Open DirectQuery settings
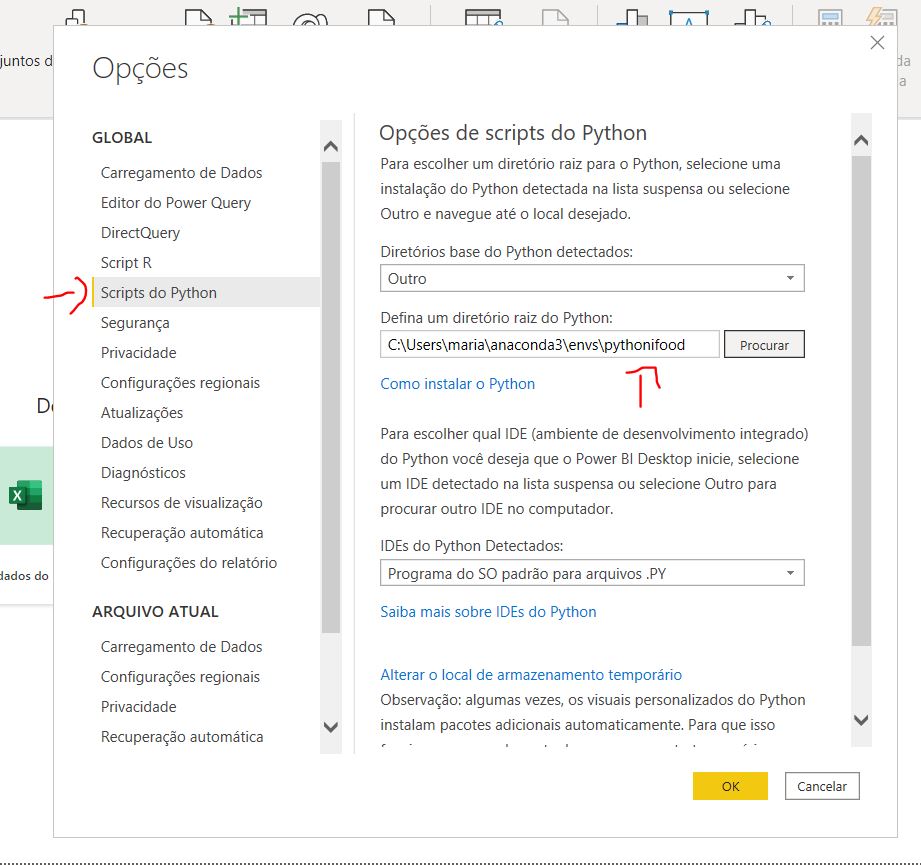The width and height of the screenshot is (921, 865). (x=140, y=233)
